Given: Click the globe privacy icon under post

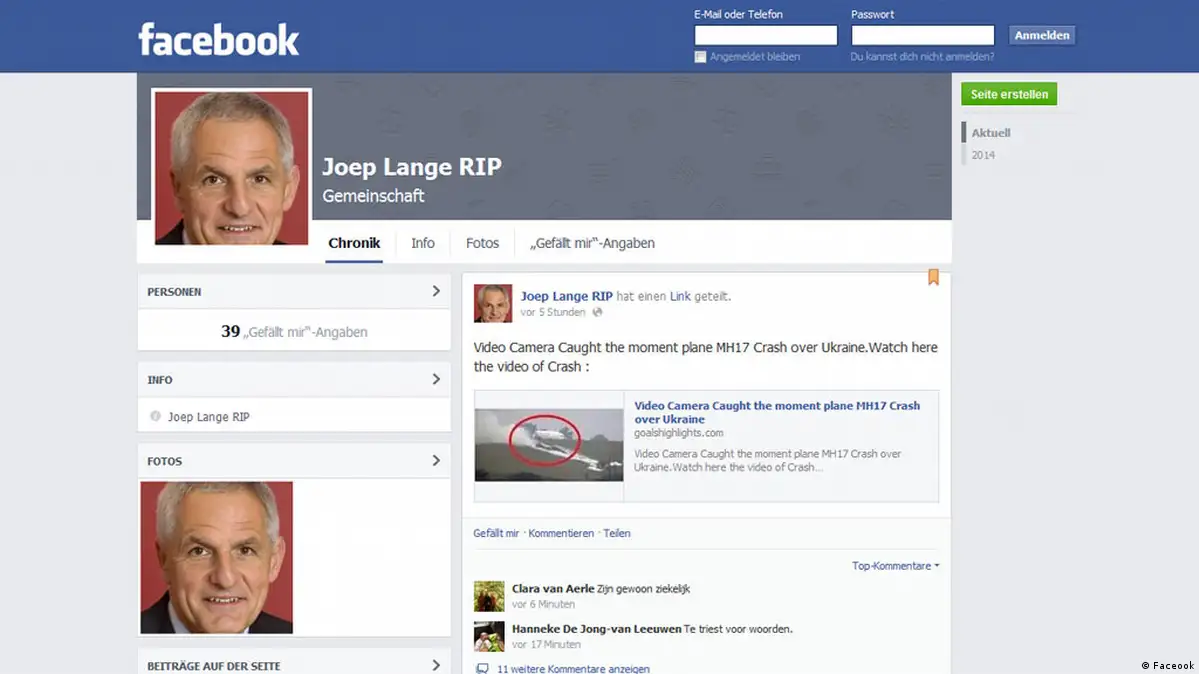Looking at the screenshot, I should 598,313.
